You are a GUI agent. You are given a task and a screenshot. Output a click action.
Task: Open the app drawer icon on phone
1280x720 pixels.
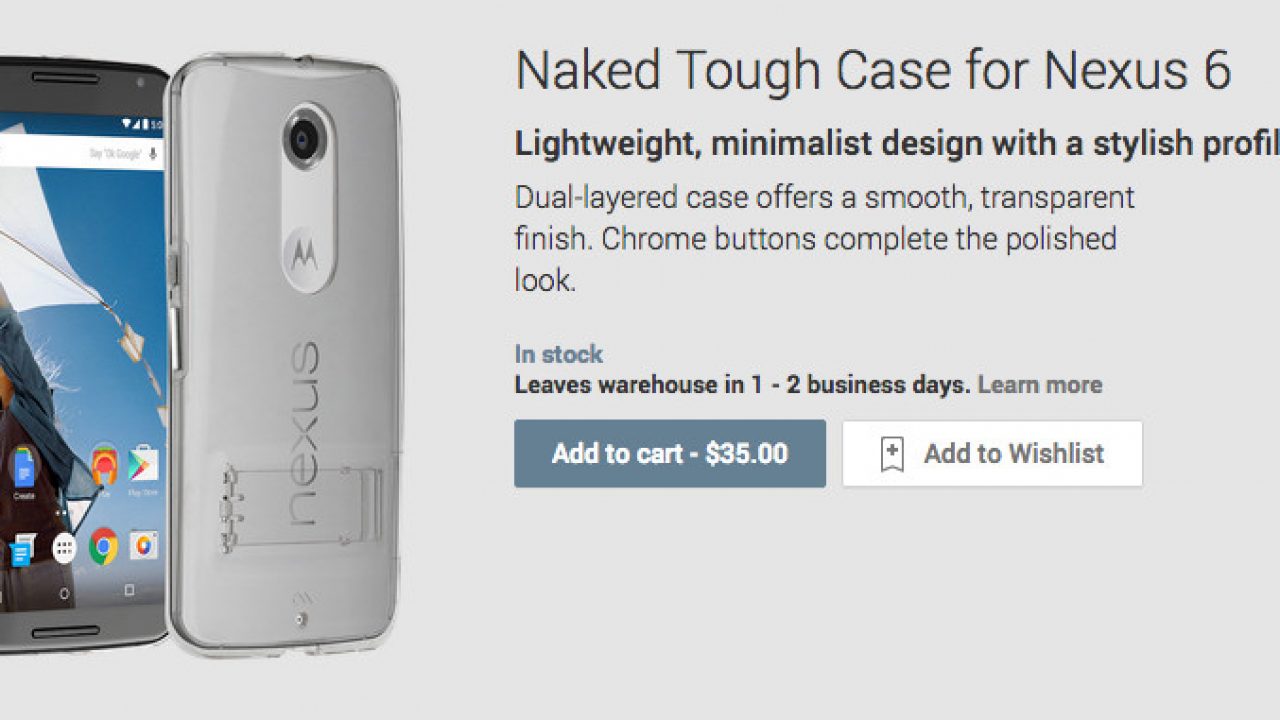coord(64,547)
